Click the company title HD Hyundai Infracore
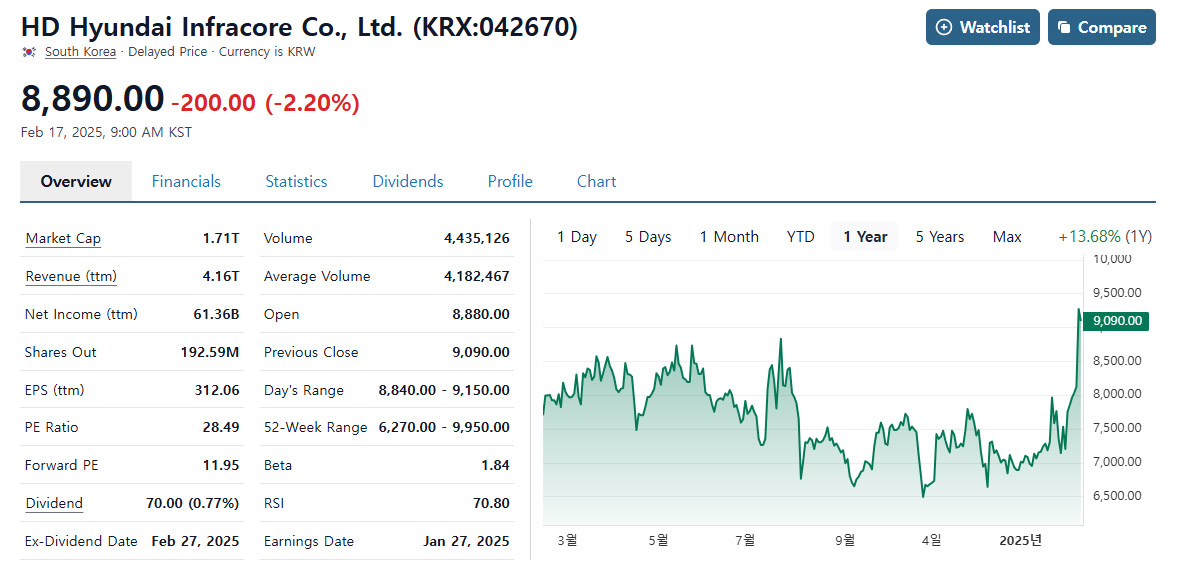 point(299,27)
